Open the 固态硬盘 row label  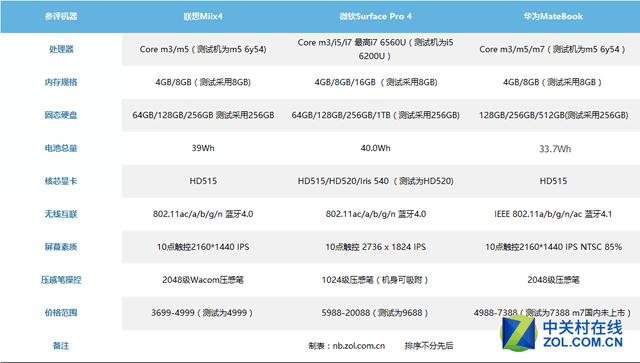pyautogui.click(x=61, y=115)
